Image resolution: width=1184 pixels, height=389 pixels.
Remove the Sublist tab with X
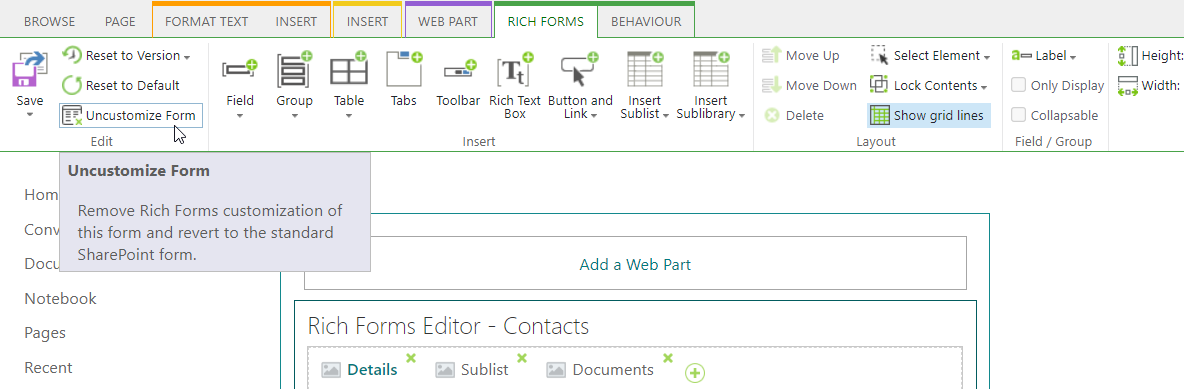click(522, 358)
